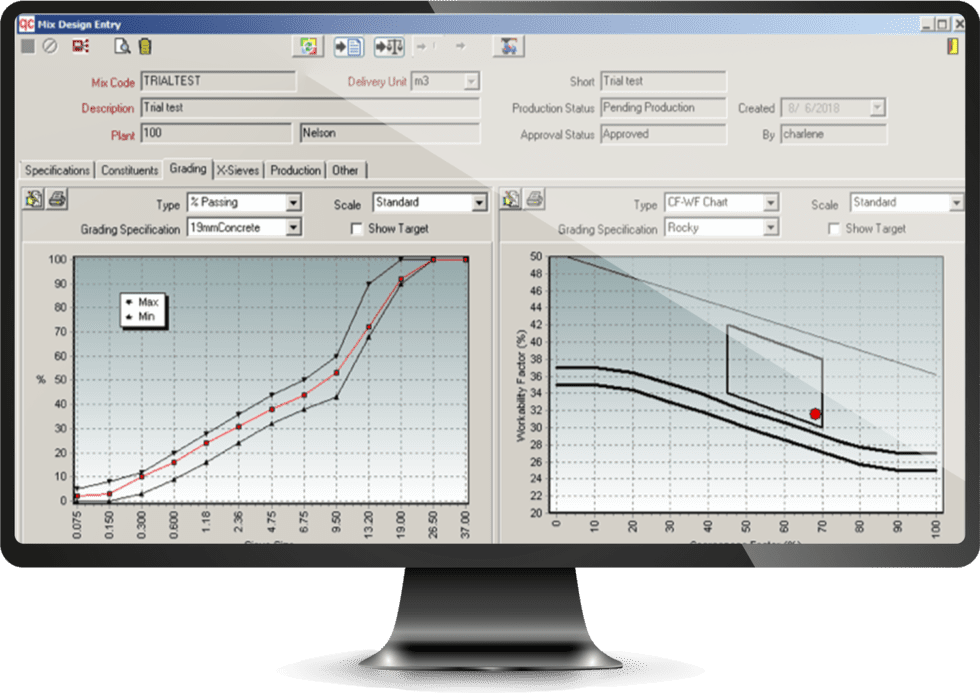Expand the Scale dropdown on the right panel
980x693 pixels.
956,201
